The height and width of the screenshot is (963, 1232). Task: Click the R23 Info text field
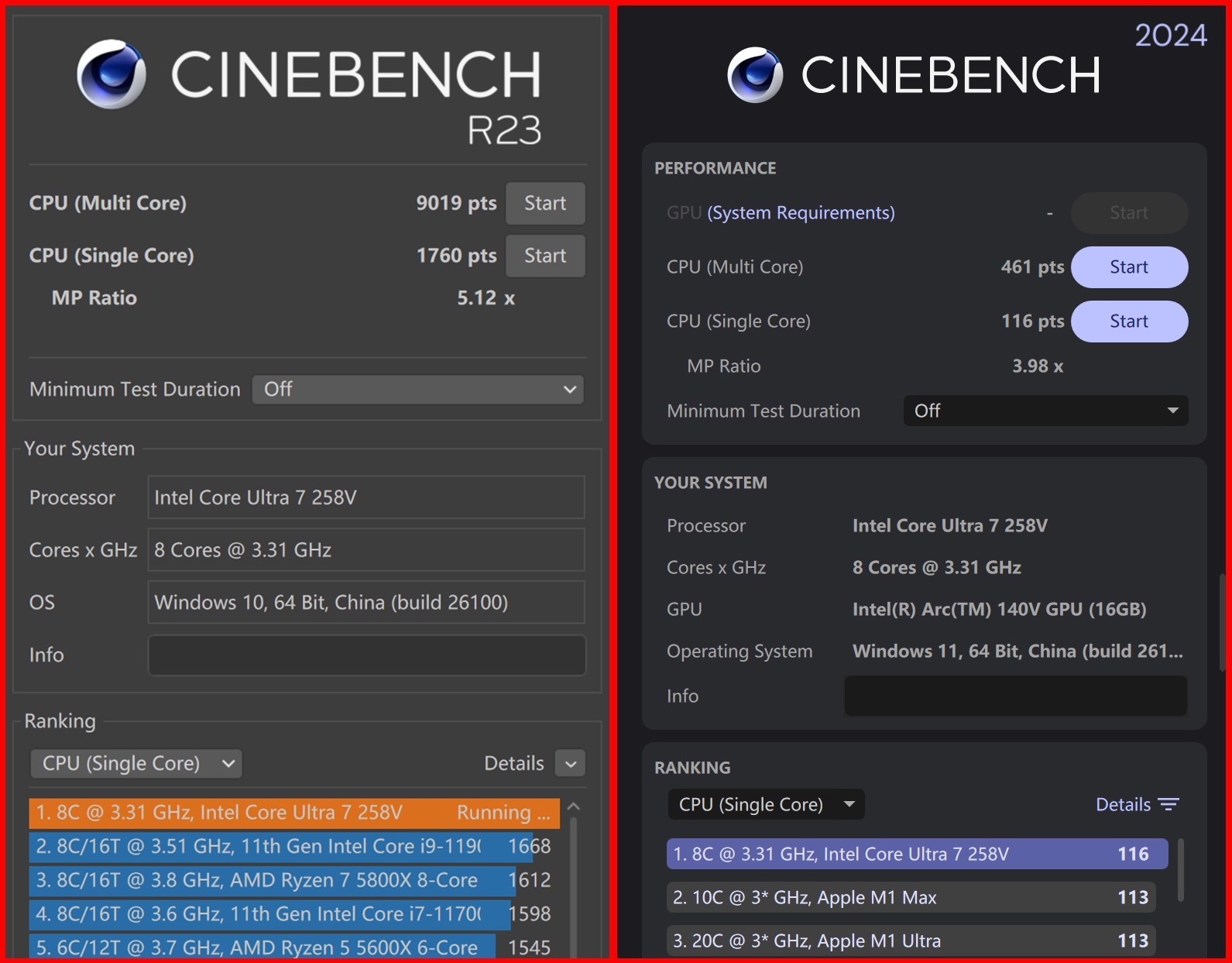366,655
